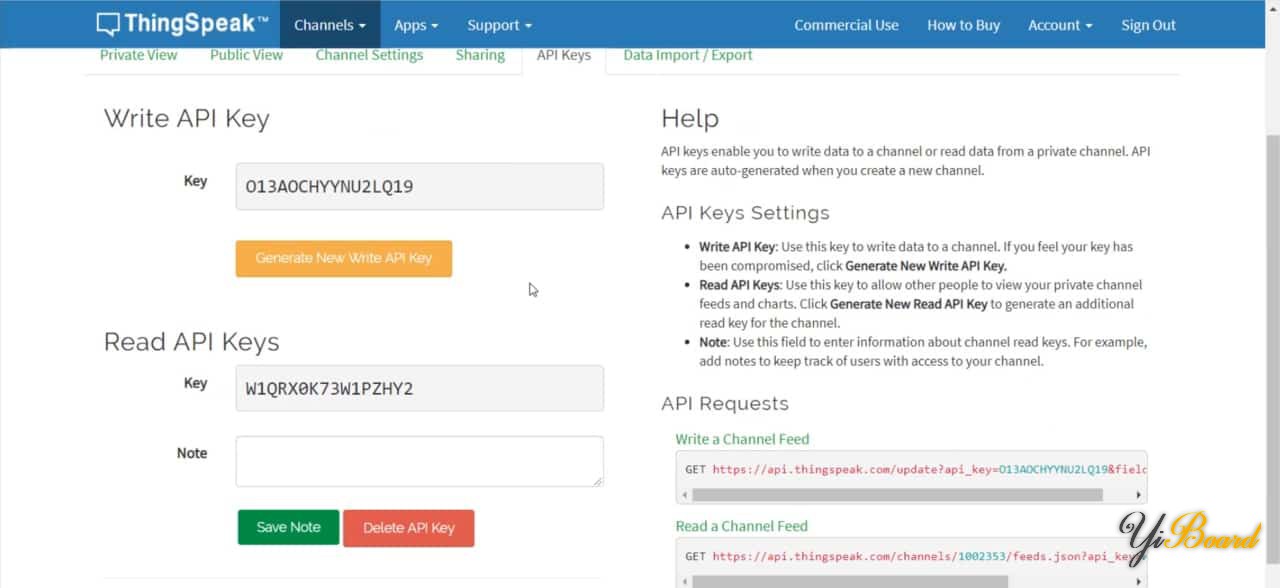Viewport: 1280px width, 588px height.
Task: Open the Channels dropdown menu
Action: pos(330,25)
